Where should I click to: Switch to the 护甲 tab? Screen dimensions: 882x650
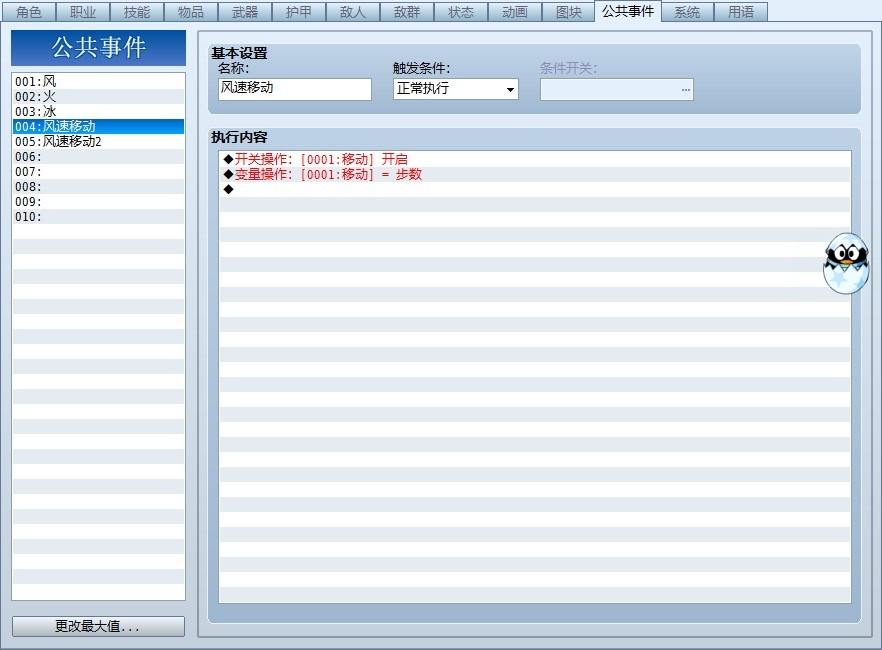point(299,12)
